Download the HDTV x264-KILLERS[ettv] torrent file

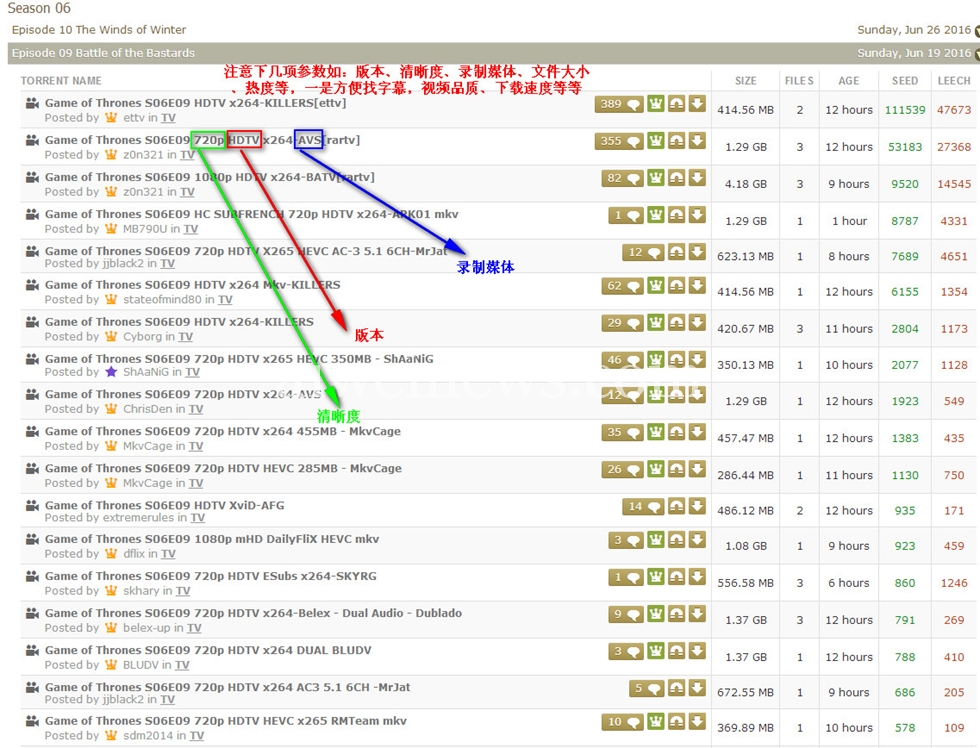point(697,104)
